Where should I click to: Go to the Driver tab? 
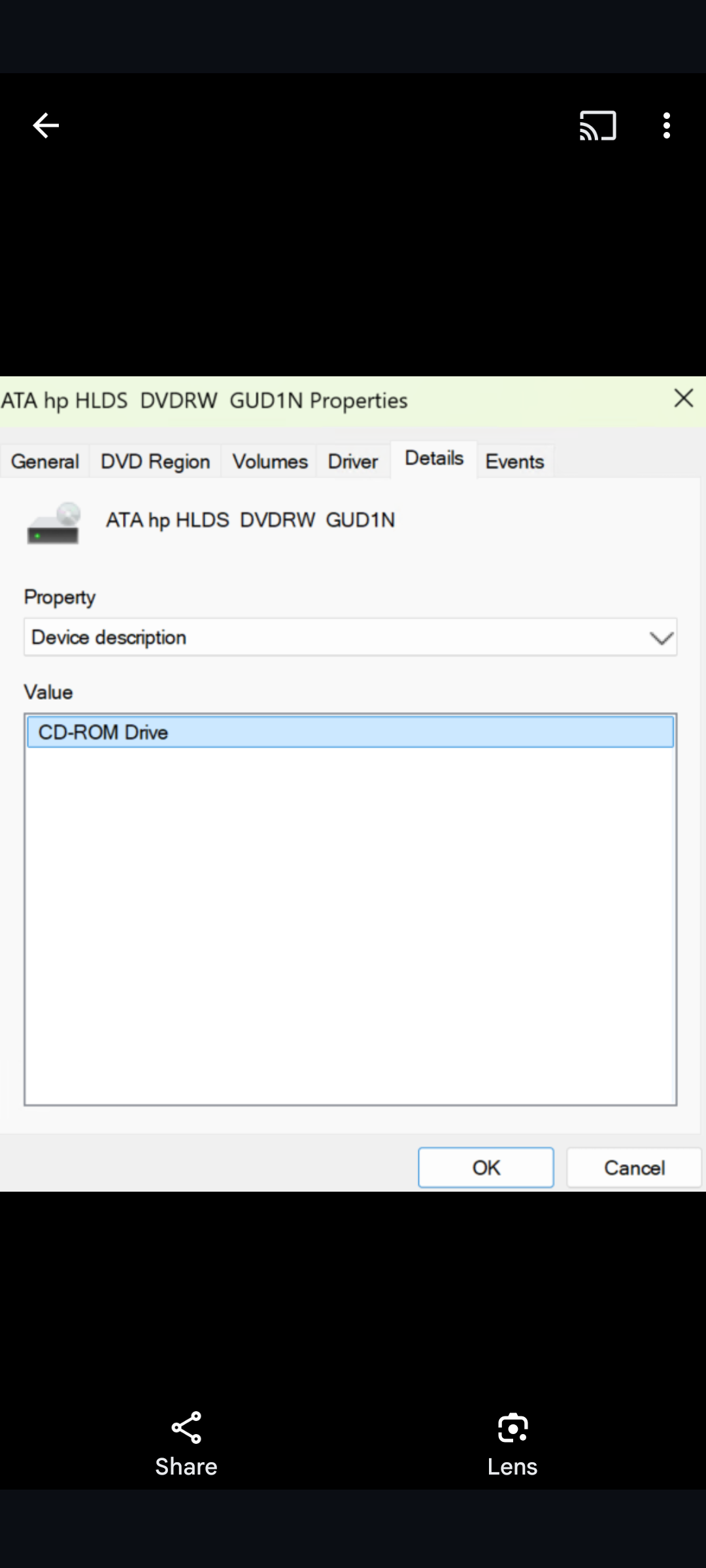pyautogui.click(x=353, y=462)
